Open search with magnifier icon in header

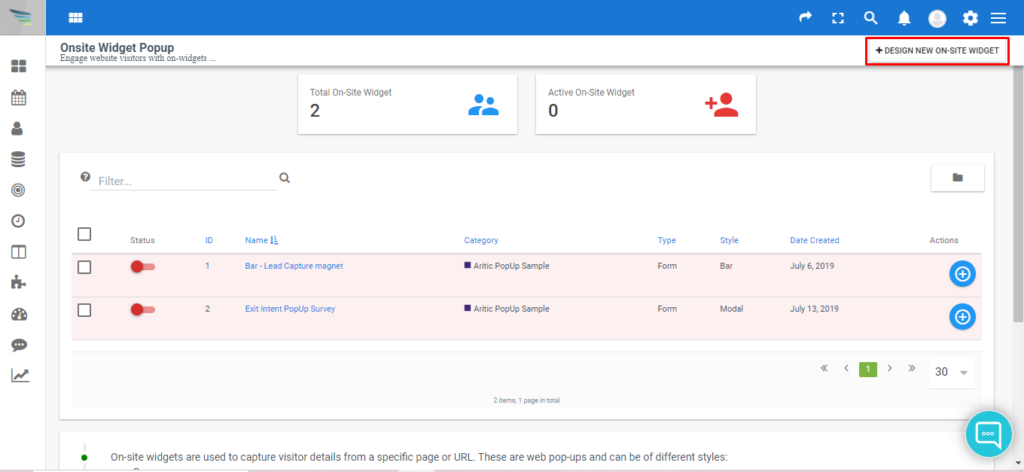coord(871,18)
